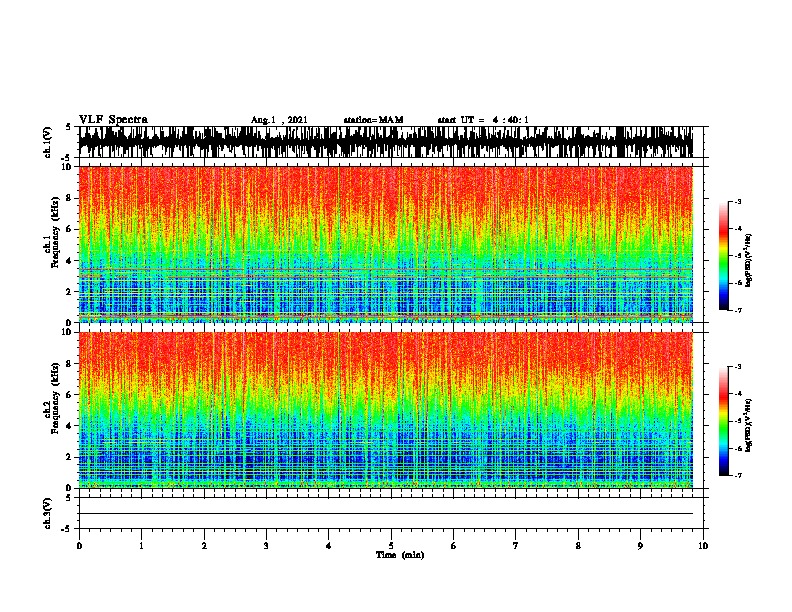Viewport: 792px width, 612px height.
Task: Click the time axis tick label "9"
Action: pyautogui.click(x=640, y=546)
